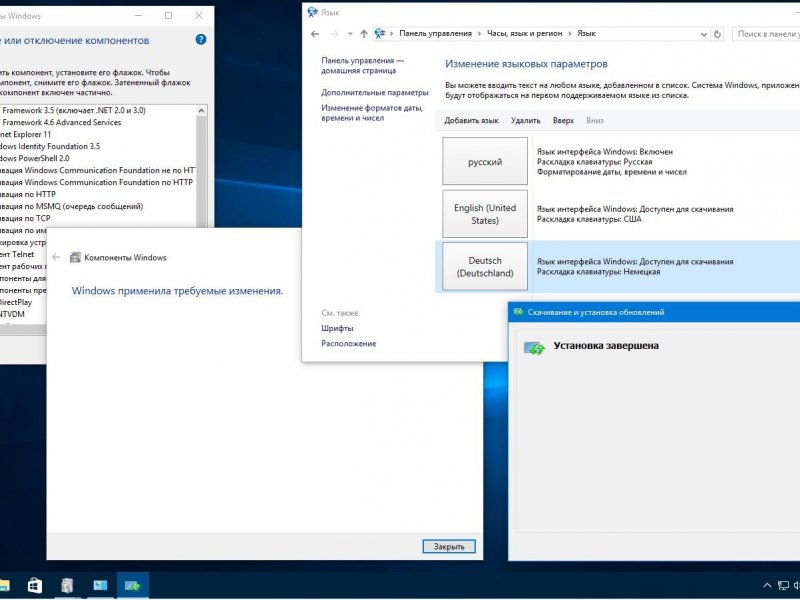This screenshot has width=800, height=600.
Task: Select the 'русский' language tile
Action: [485, 161]
